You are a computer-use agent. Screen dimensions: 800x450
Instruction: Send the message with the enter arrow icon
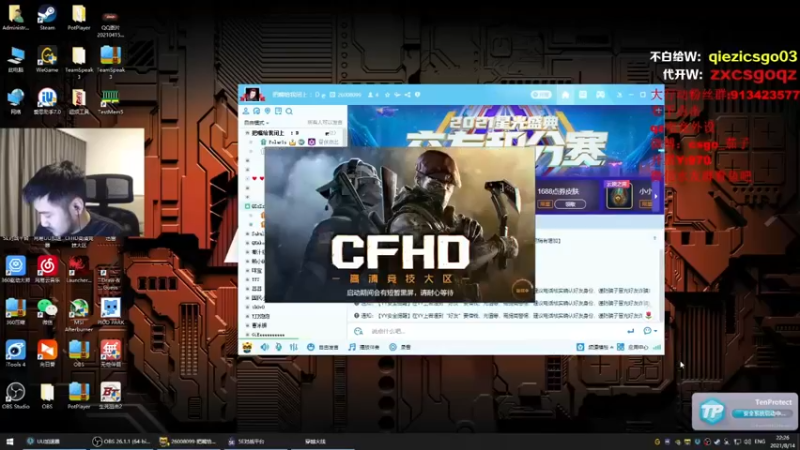631,331
